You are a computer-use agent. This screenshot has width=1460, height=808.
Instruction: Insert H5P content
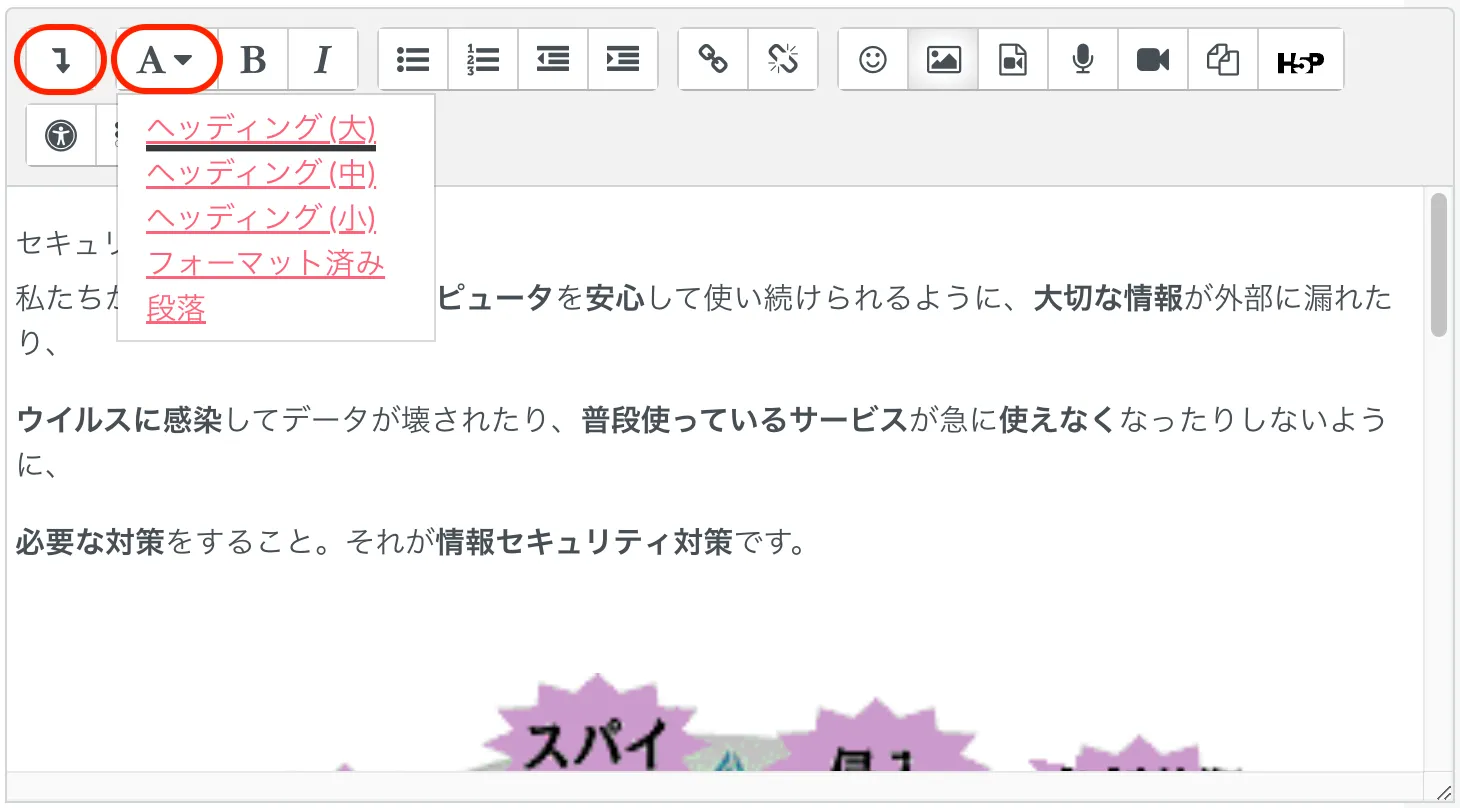1300,62
